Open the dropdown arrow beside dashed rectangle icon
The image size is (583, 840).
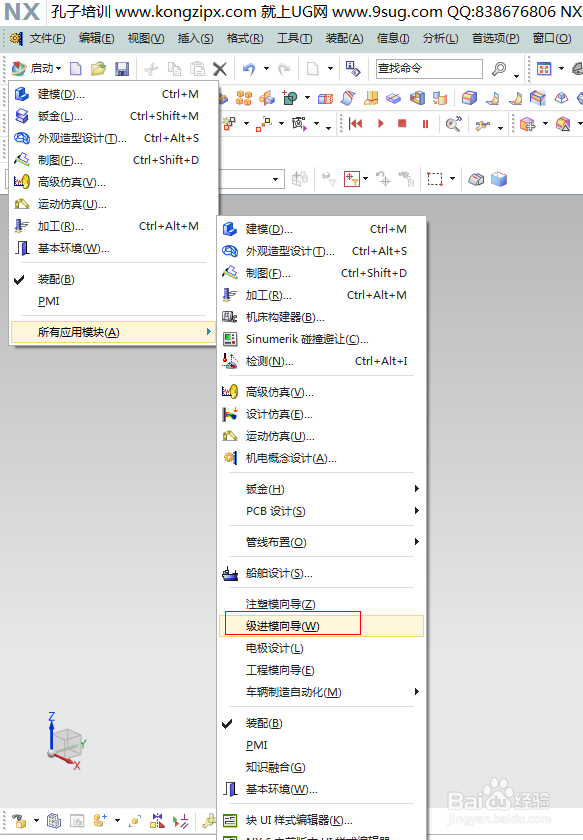click(x=453, y=179)
